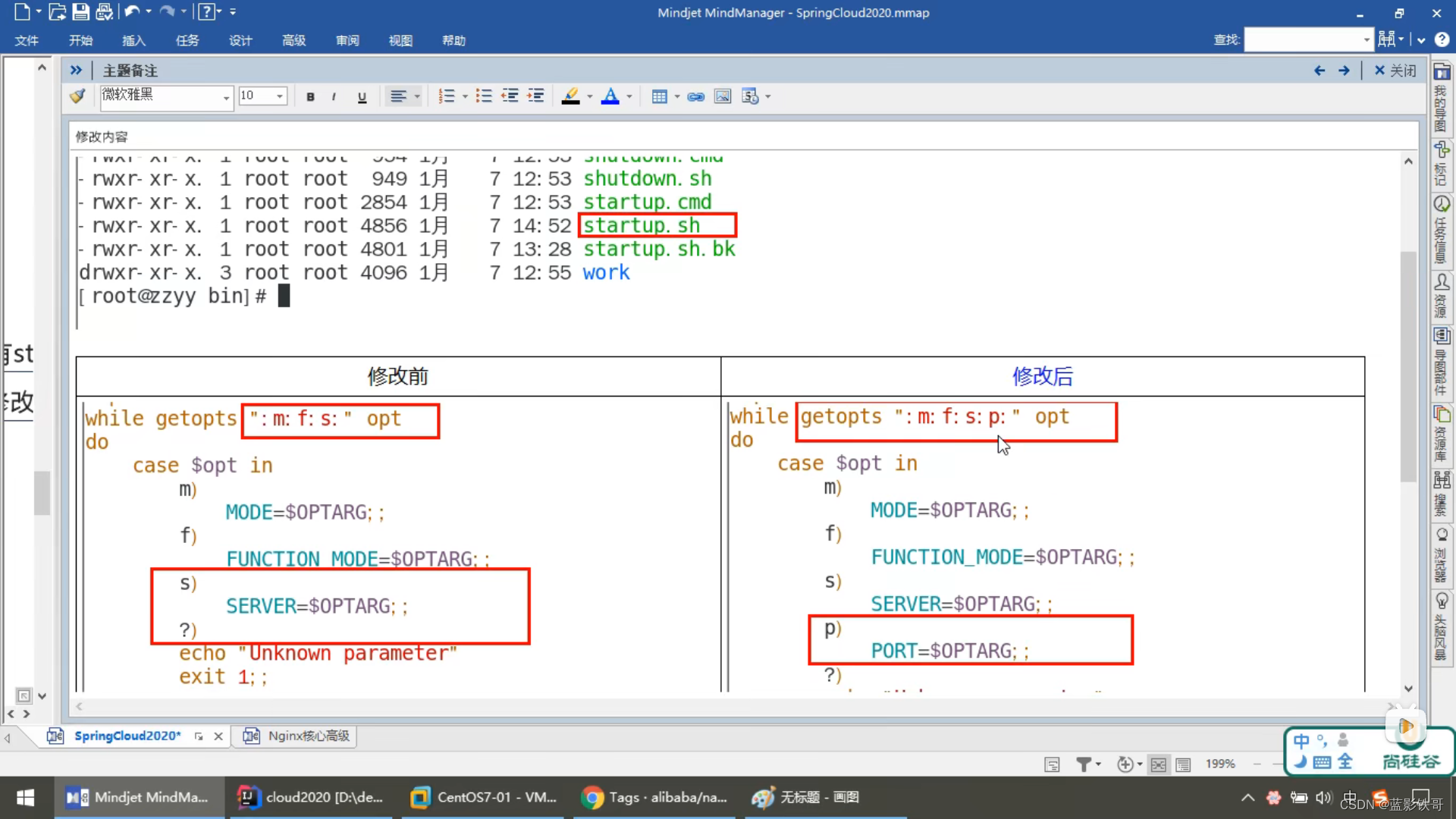Save the SpringCloud2020 map
Screen dimensions: 1456x819
tap(80, 11)
